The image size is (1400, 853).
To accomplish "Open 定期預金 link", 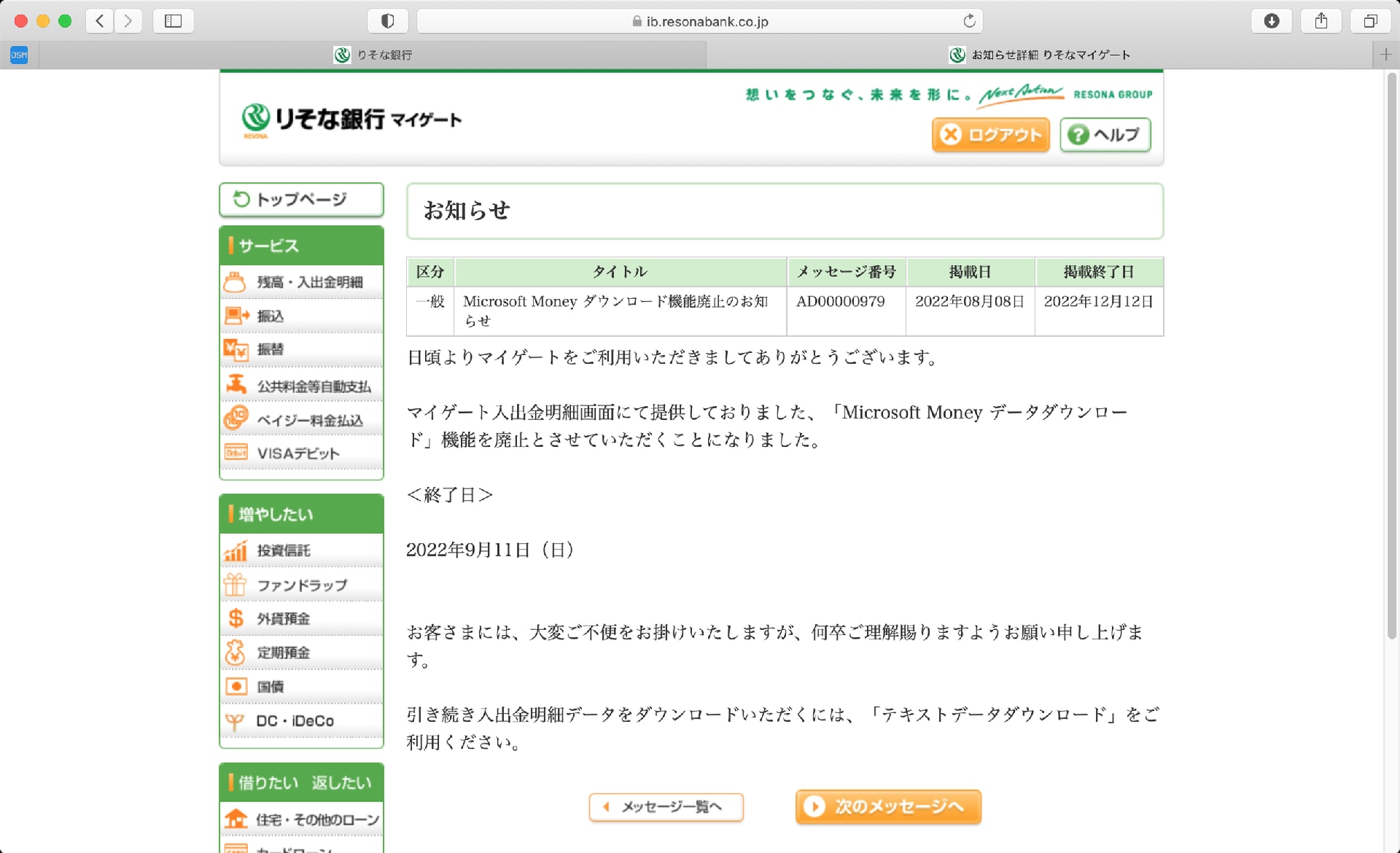I will 301,653.
